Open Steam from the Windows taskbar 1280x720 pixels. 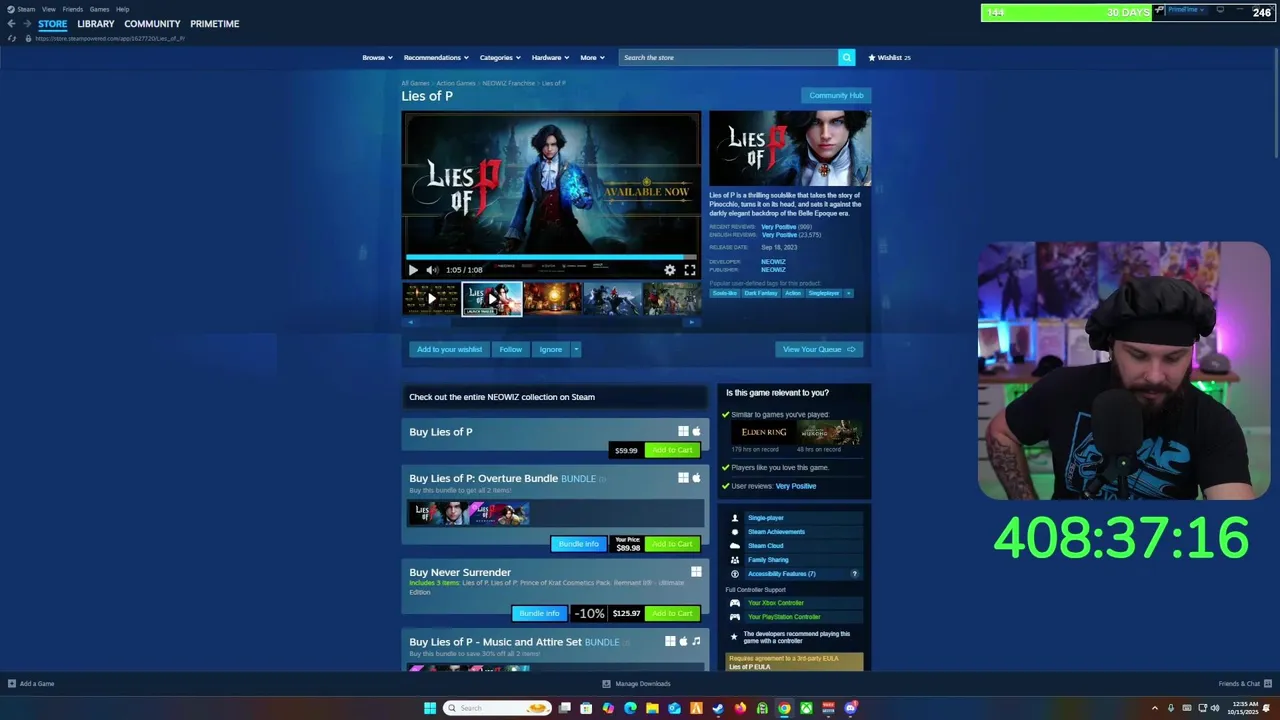click(x=717, y=708)
